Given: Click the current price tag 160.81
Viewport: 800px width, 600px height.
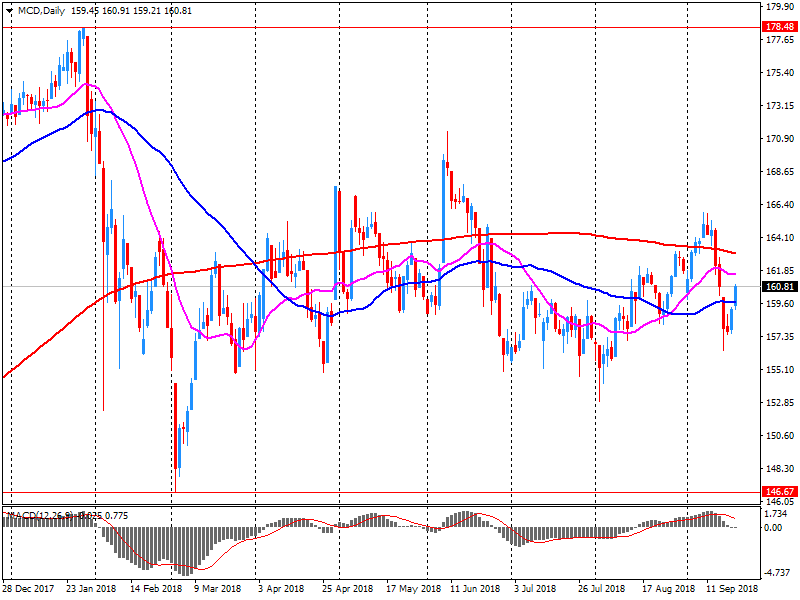Looking at the screenshot, I should (x=778, y=287).
